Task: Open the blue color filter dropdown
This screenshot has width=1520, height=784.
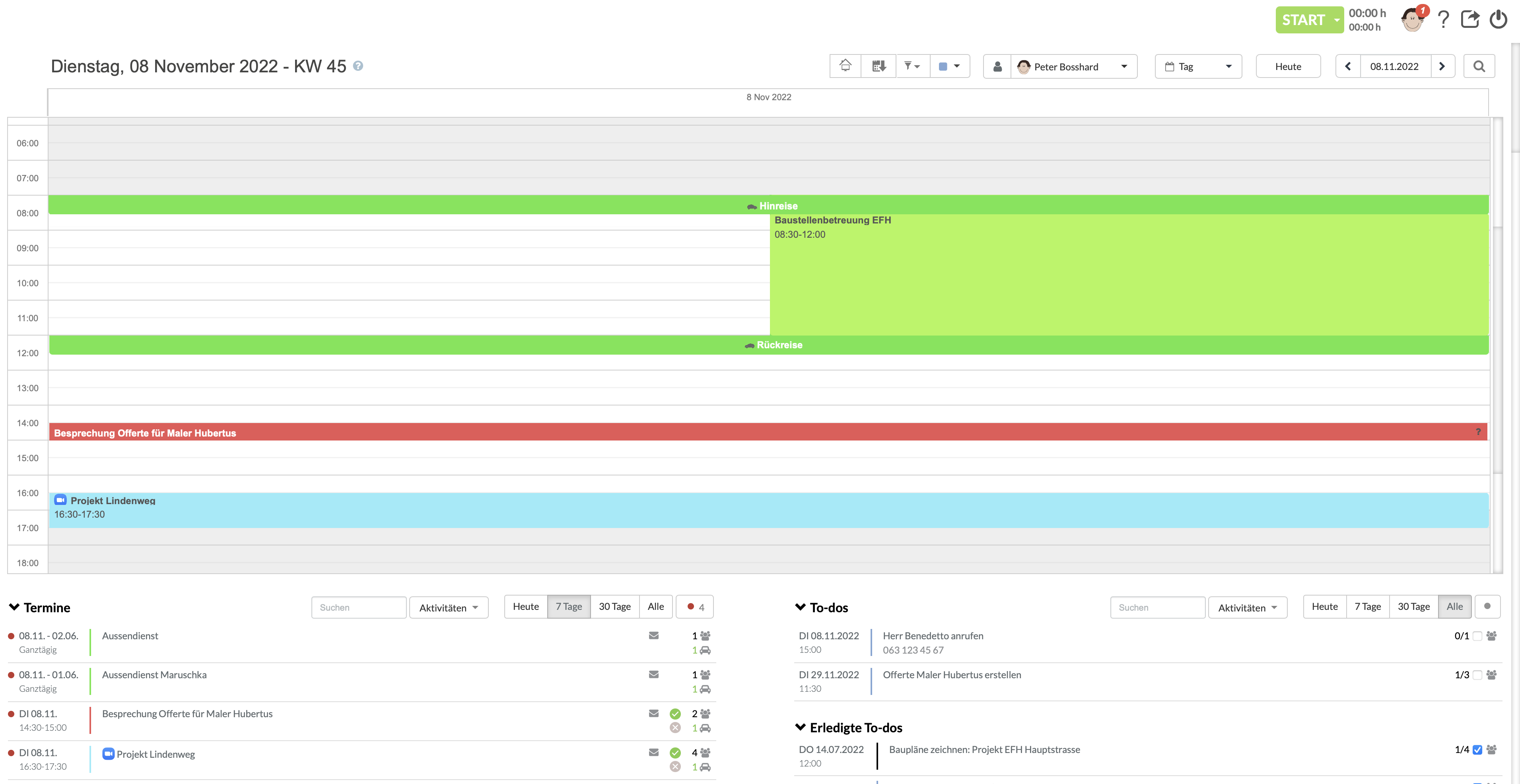Action: click(949, 66)
